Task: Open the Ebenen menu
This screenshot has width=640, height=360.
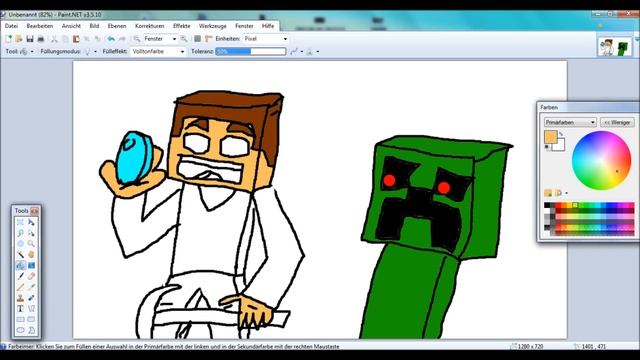Action: [x=117, y=26]
